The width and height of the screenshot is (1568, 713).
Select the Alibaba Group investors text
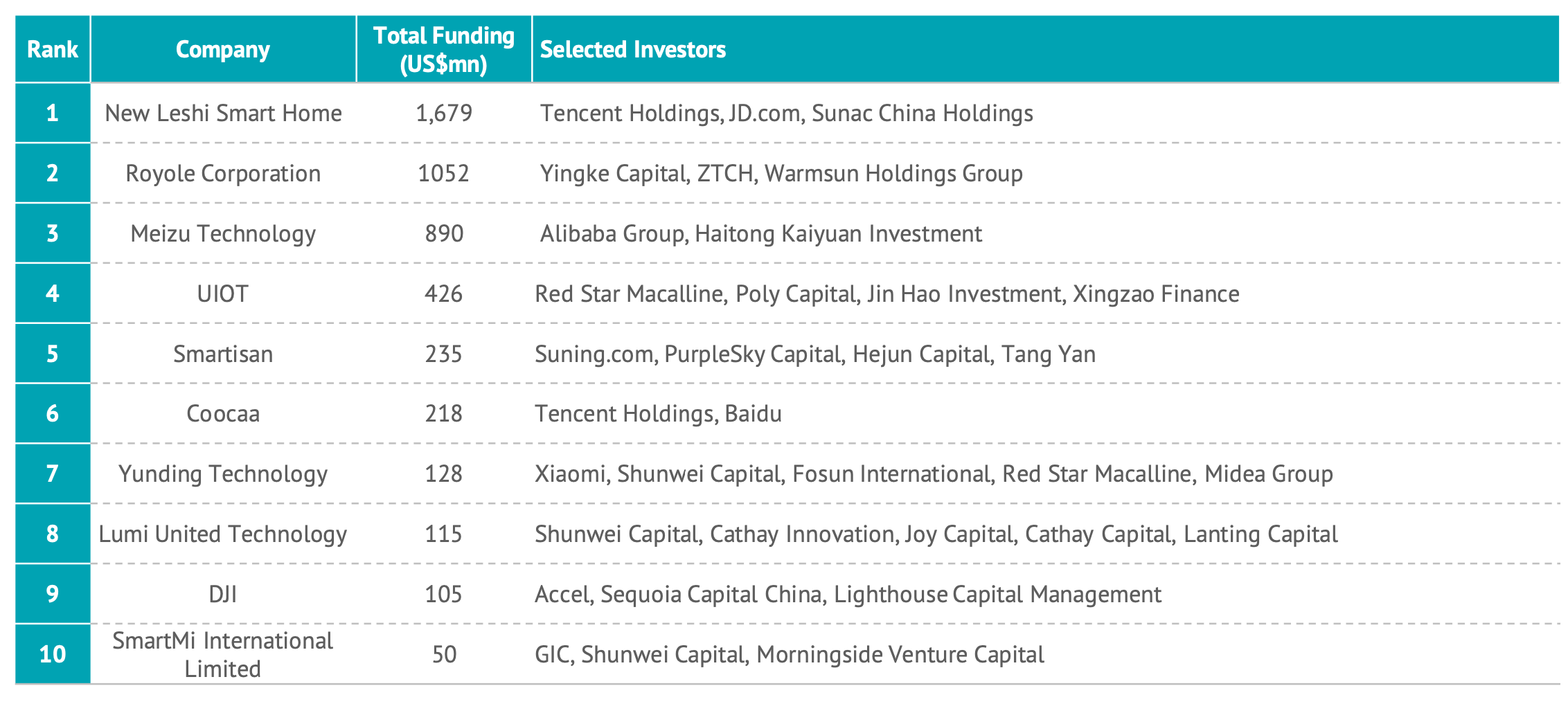pyautogui.click(x=612, y=233)
